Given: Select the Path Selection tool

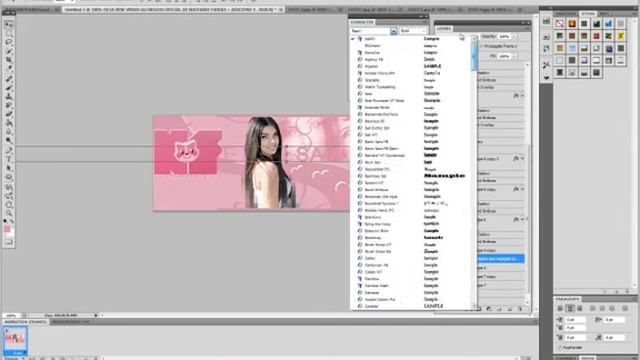Looking at the screenshot, I should tap(9, 168).
